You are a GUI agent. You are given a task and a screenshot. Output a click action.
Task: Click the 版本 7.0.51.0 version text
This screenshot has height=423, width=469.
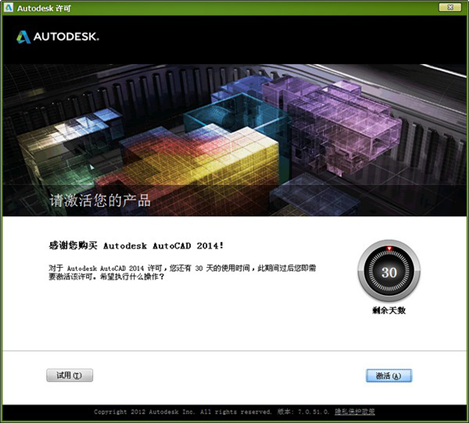pos(303,412)
